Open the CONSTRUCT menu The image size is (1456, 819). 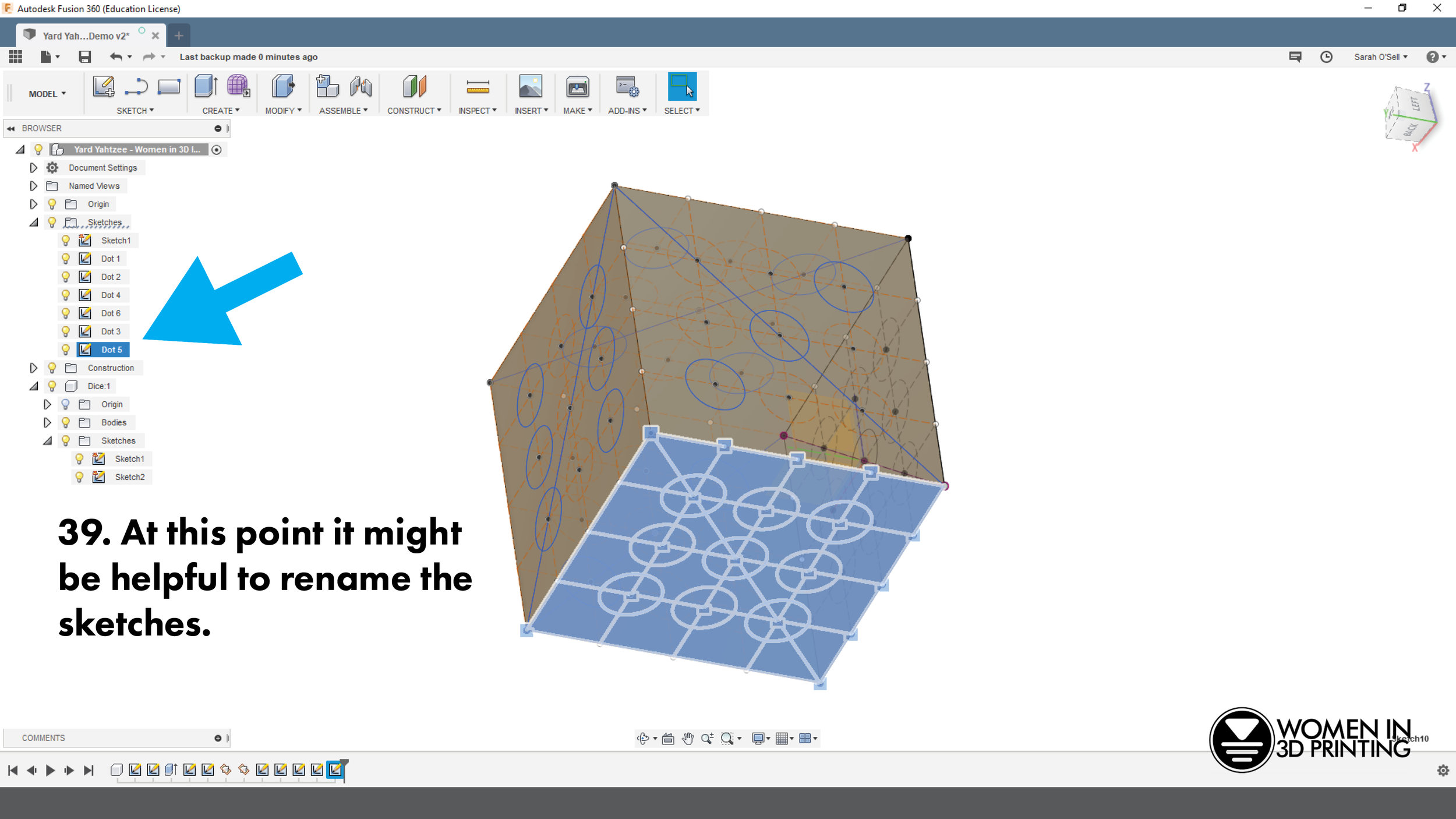pos(414,111)
